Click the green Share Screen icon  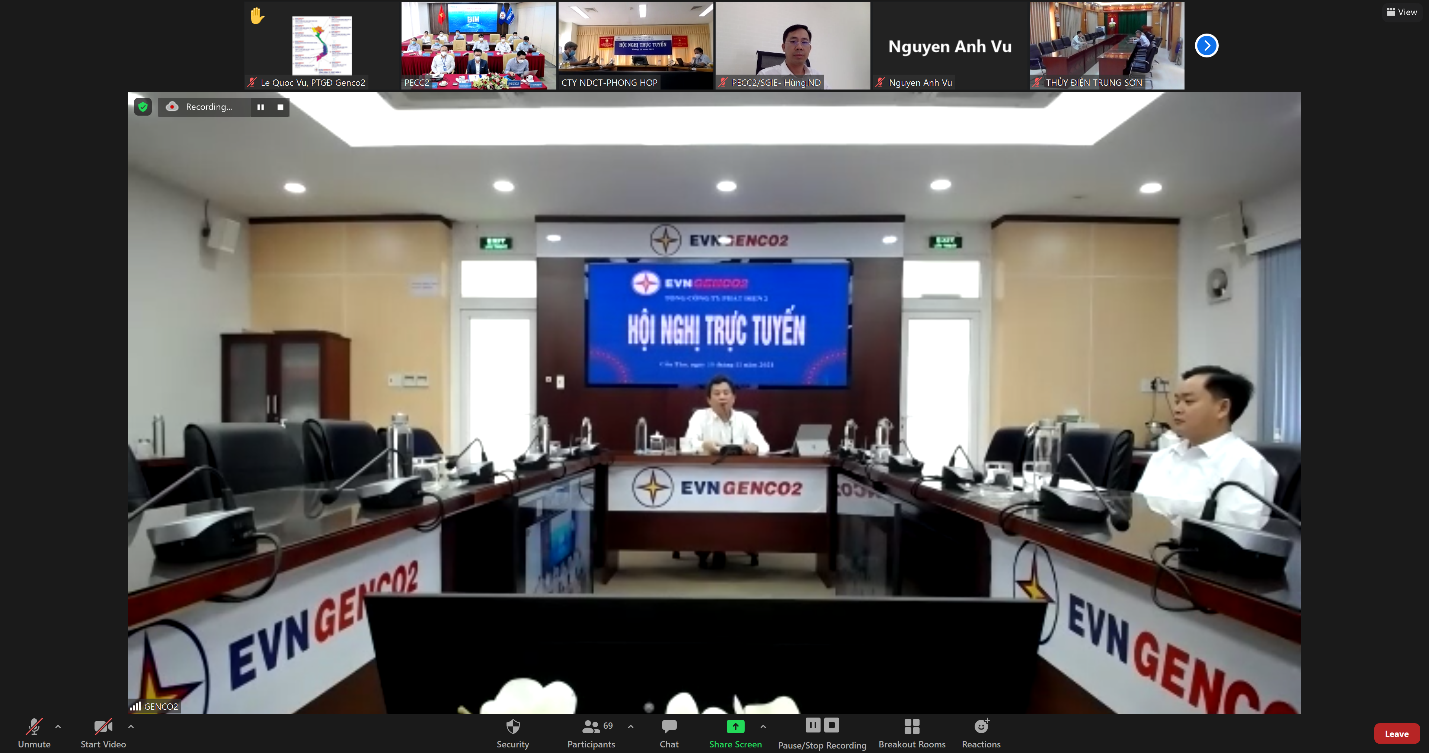(x=735, y=727)
